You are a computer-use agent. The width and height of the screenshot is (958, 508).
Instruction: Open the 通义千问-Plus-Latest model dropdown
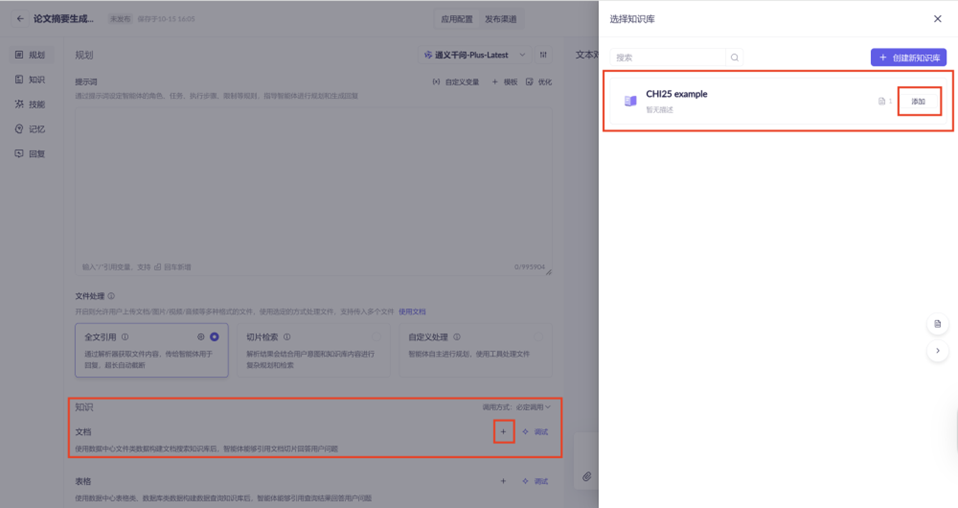[475, 55]
